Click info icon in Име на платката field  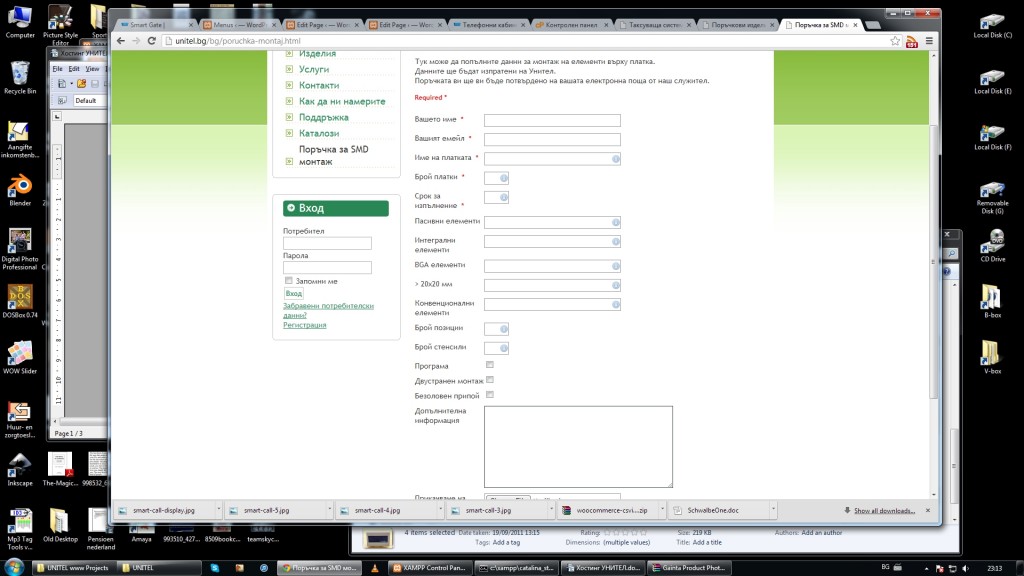[x=615, y=159]
